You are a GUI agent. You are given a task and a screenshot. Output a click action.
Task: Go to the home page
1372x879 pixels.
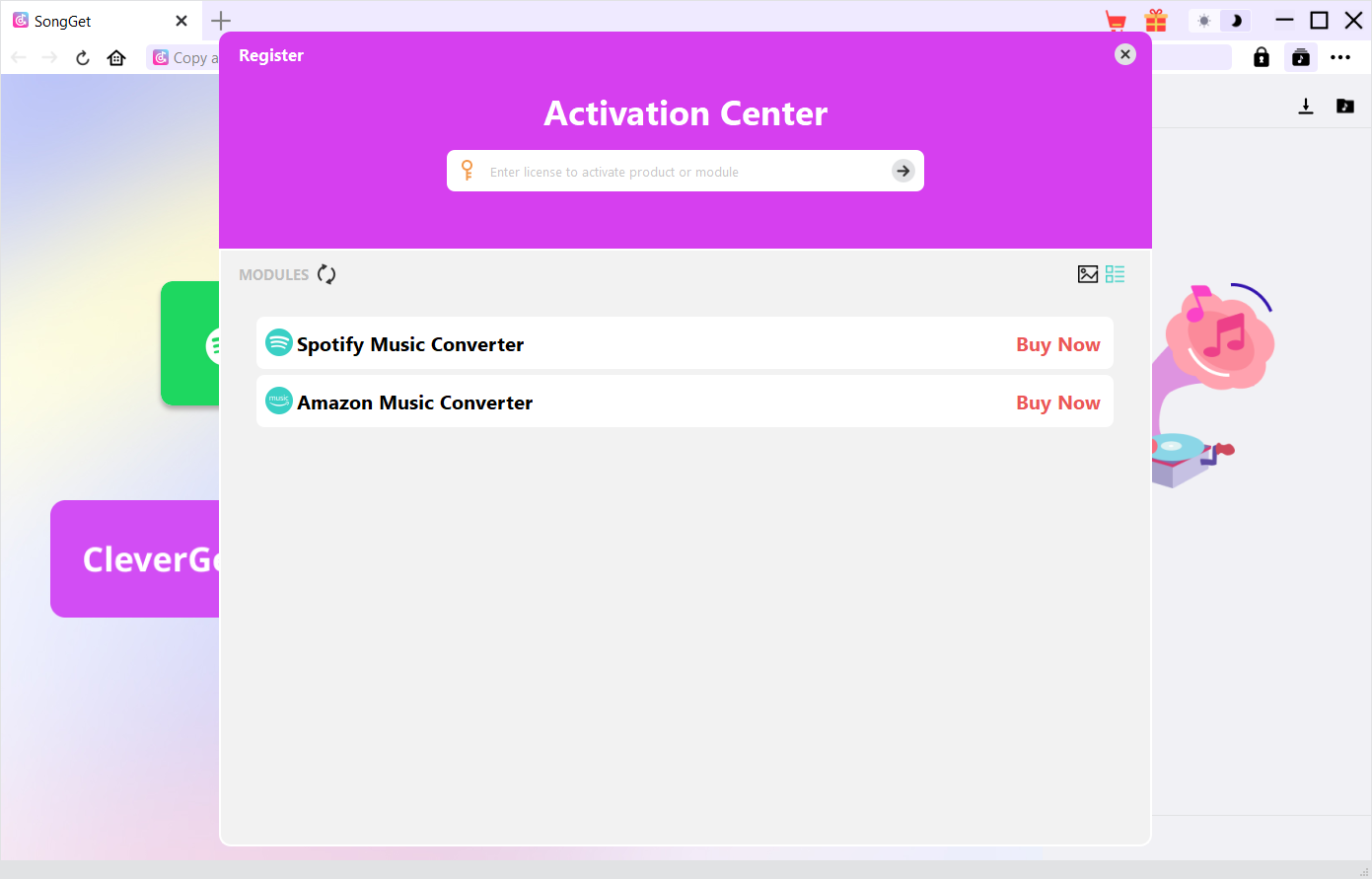(x=116, y=57)
